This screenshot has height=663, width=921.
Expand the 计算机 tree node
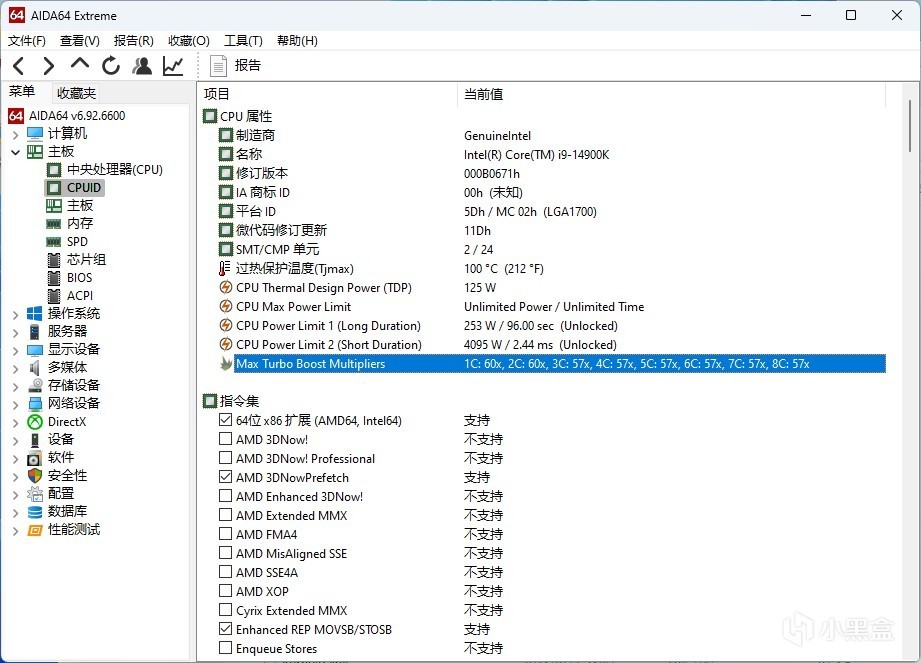pyautogui.click(x=16, y=134)
